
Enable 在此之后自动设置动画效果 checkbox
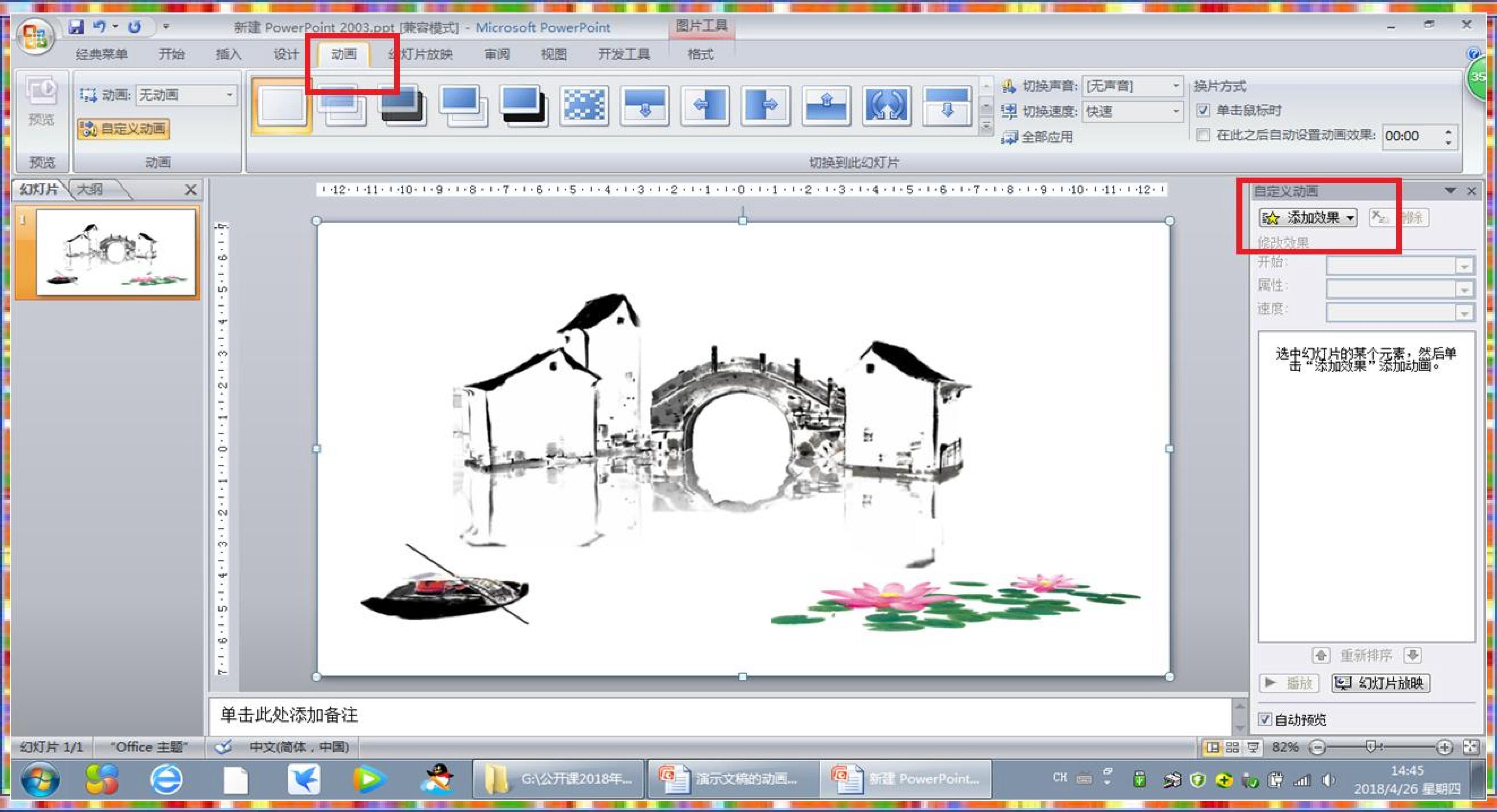(1203, 135)
